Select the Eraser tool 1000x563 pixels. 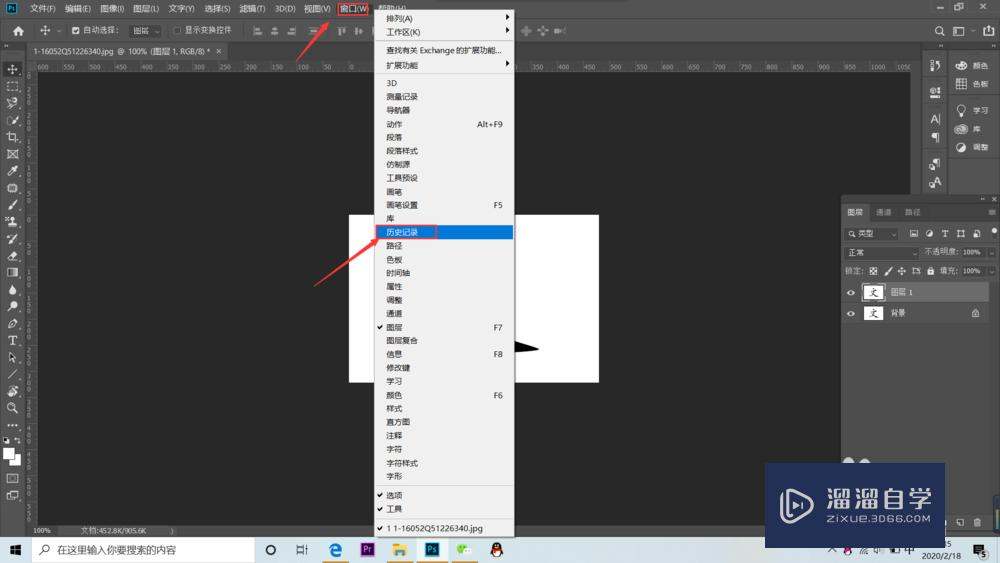coord(12,256)
